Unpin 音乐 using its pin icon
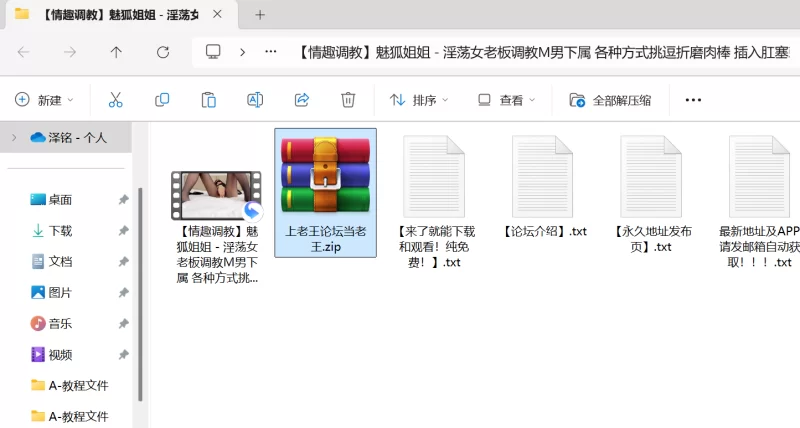The height and width of the screenshot is (428, 800). 123,323
